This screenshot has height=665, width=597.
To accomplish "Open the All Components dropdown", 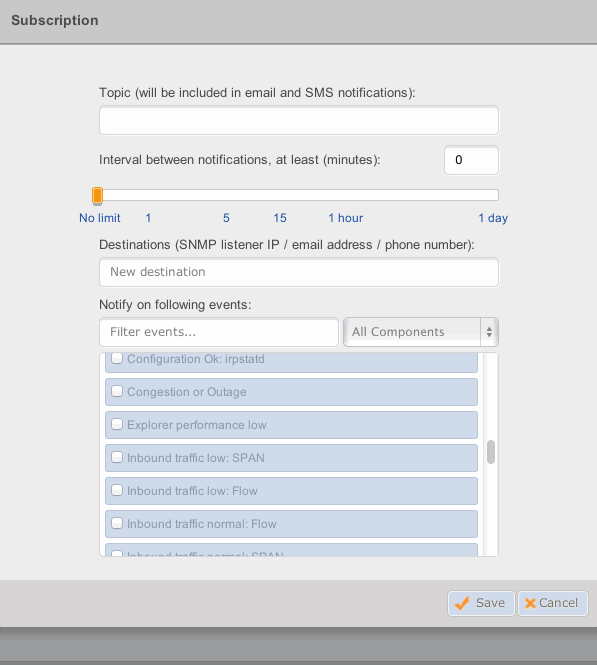I will [421, 332].
